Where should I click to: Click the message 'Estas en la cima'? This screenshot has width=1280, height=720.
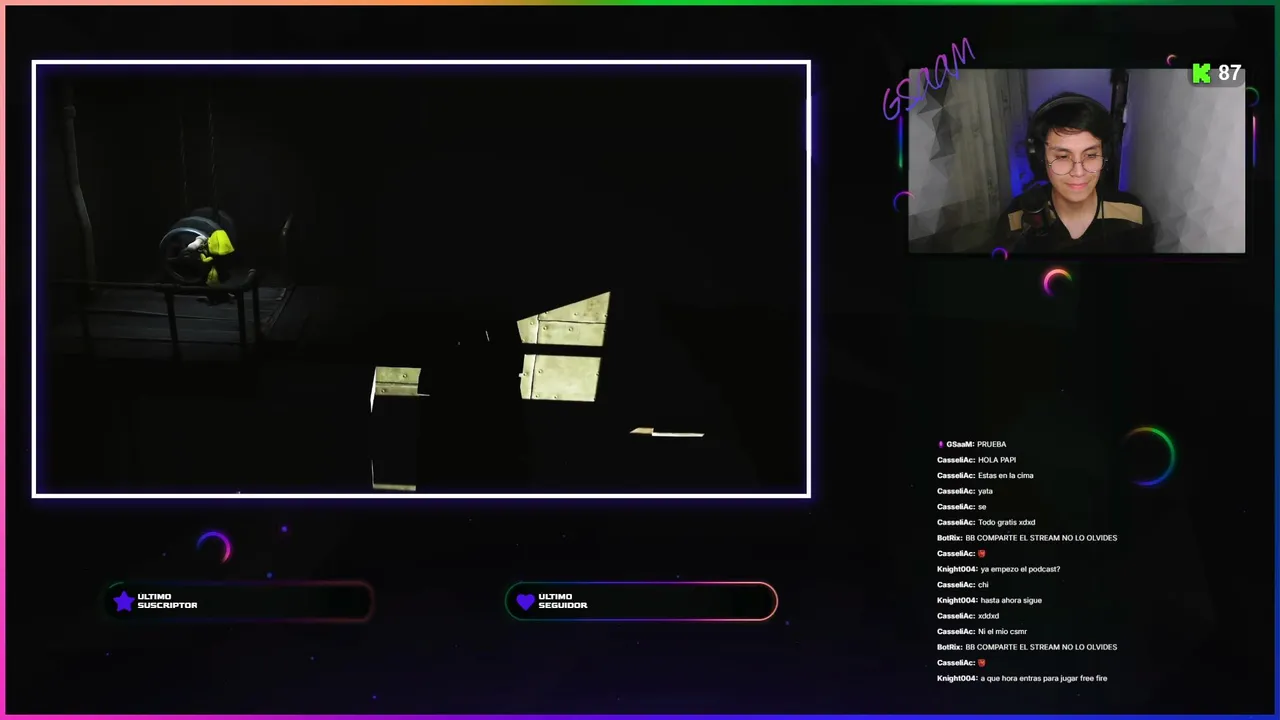click(1005, 475)
